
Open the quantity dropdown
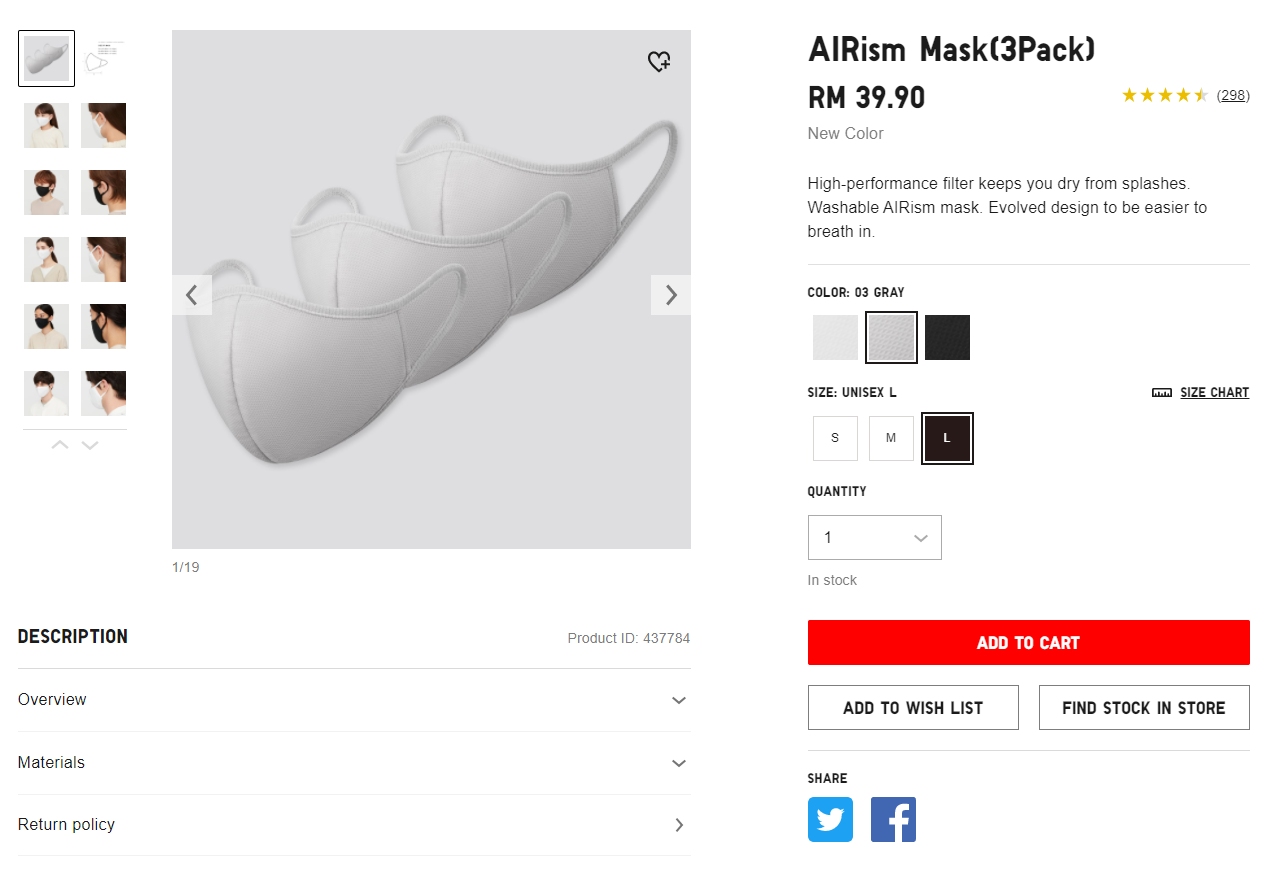click(874, 538)
